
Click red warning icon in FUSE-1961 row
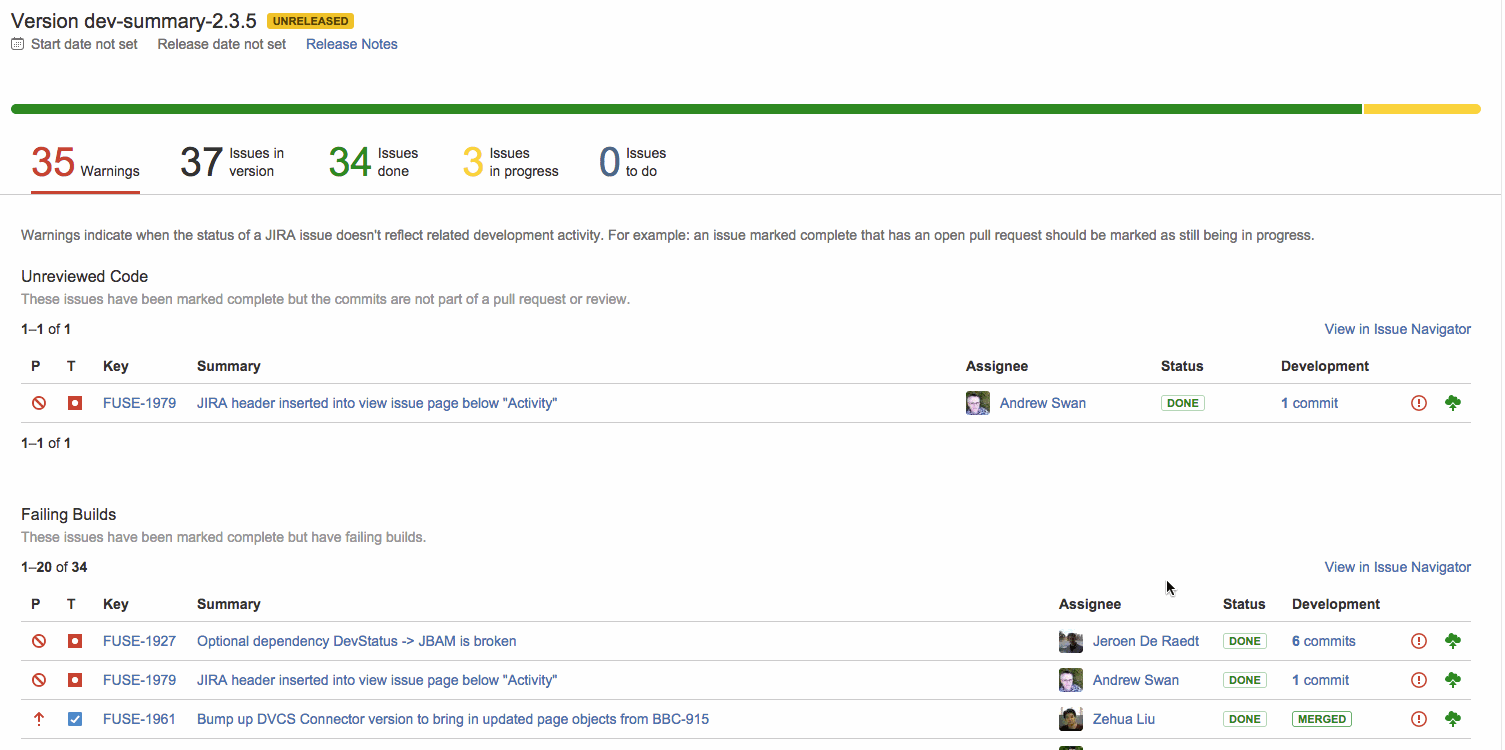point(1418,719)
